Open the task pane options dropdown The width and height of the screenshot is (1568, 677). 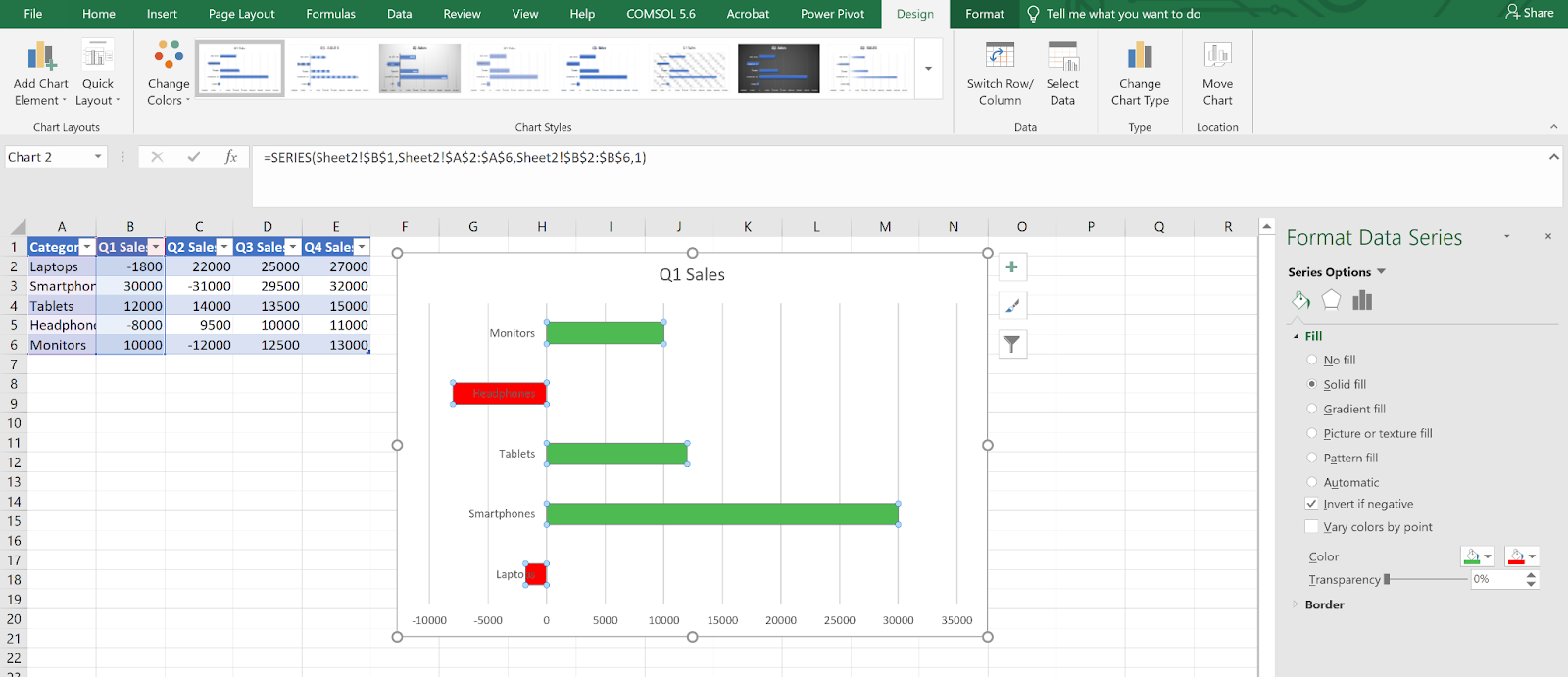[x=1507, y=237]
